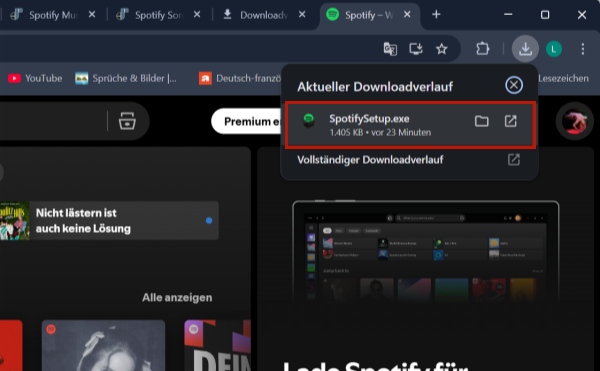Click the external link icon beside Vollständiger Downloadverlauf
600x371 pixels.
(514, 159)
